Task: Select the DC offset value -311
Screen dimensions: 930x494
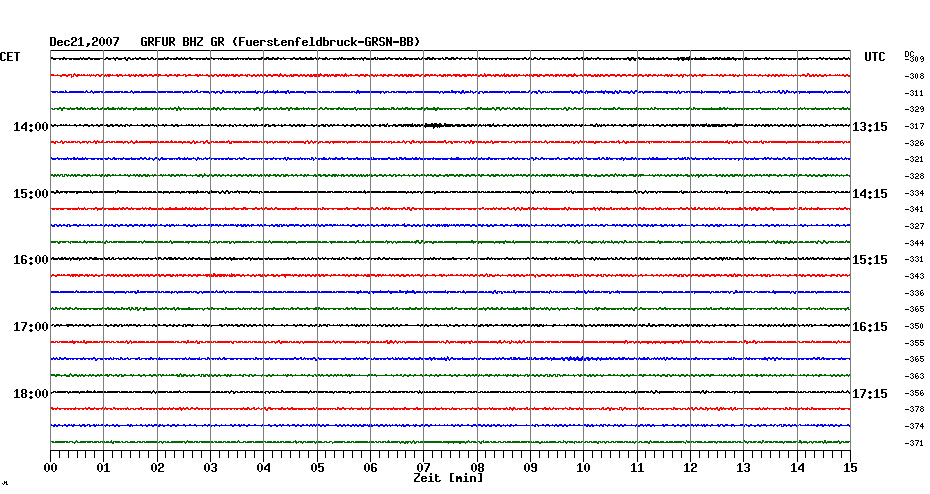Action: [915, 94]
